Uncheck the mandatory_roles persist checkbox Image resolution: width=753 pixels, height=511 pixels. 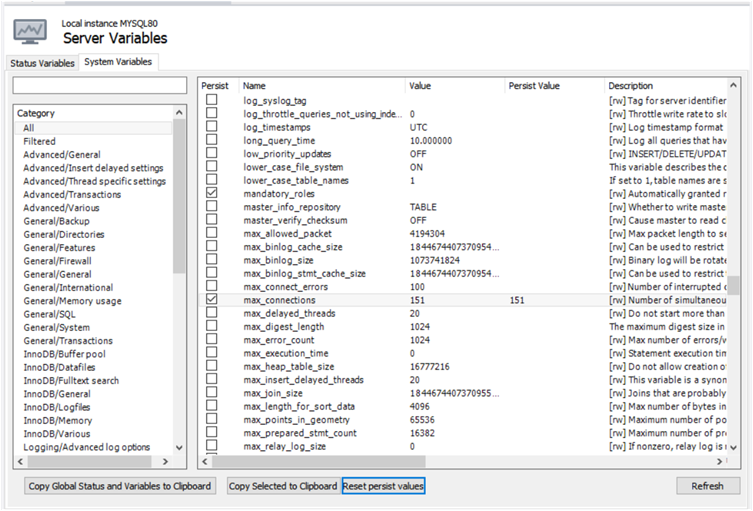pyautogui.click(x=211, y=193)
